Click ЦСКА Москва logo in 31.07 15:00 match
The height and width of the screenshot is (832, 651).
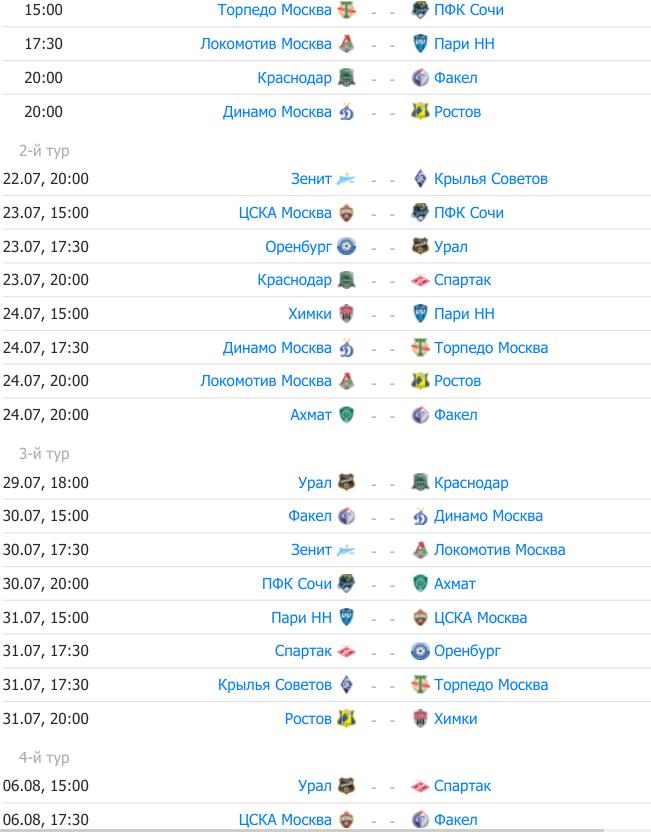click(x=421, y=618)
